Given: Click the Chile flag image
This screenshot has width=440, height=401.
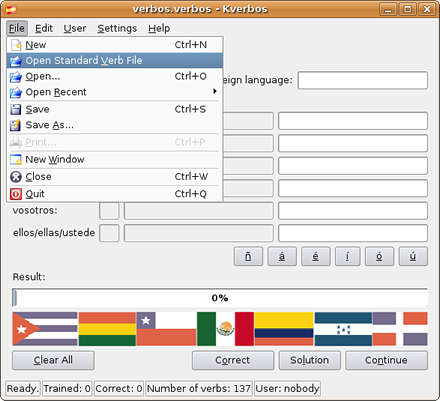Looking at the screenshot, I should coord(166,329).
